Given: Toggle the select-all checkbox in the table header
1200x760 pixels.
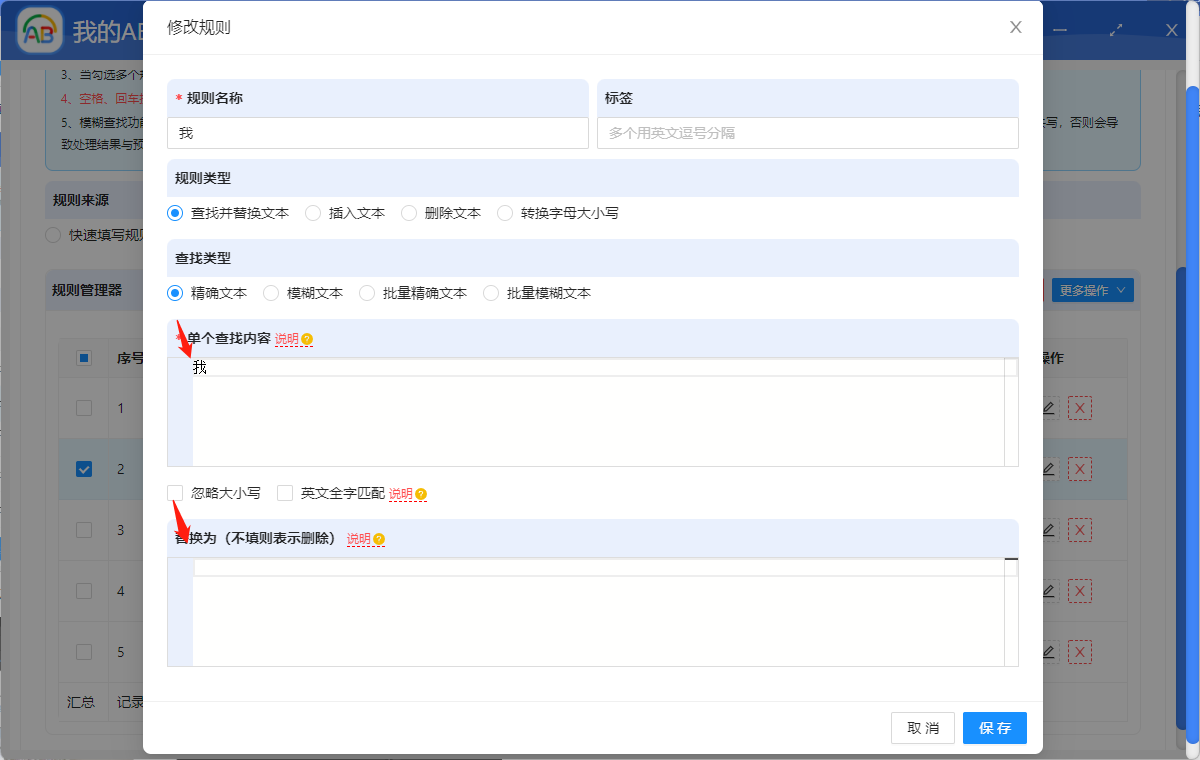Looking at the screenshot, I should [83, 358].
